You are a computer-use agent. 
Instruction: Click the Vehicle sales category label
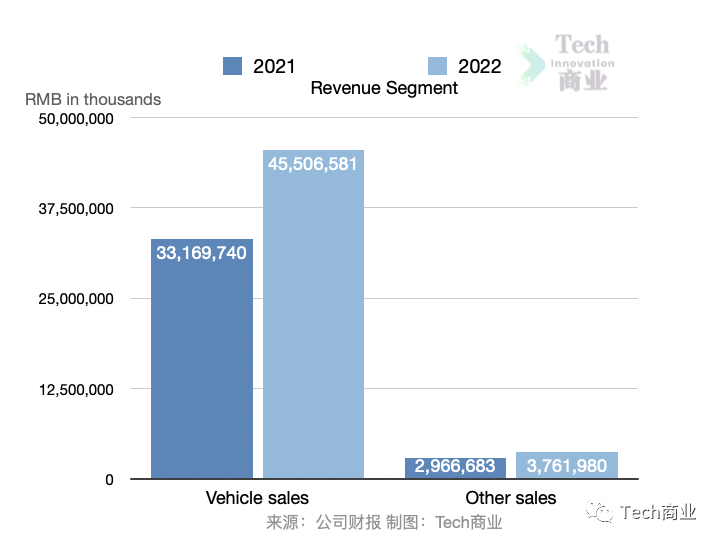click(257, 498)
